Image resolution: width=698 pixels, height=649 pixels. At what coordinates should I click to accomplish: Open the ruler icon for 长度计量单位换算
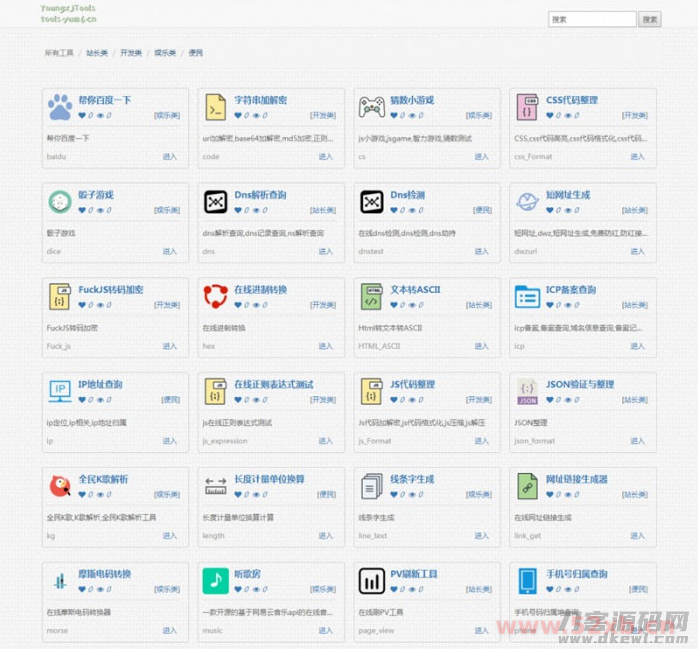(216, 487)
